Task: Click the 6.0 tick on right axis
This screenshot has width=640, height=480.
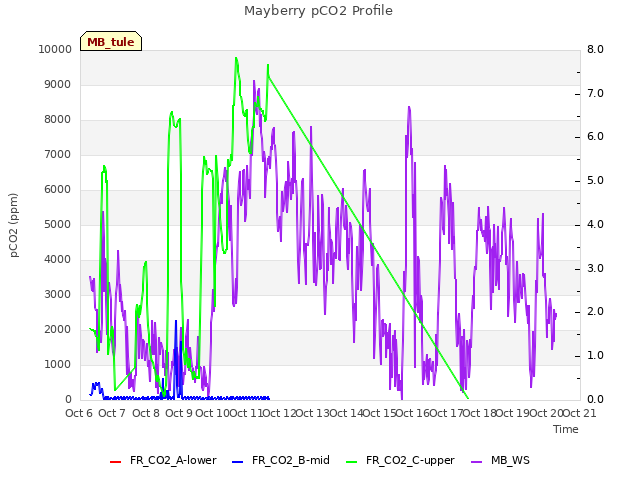Action: pyautogui.click(x=595, y=137)
